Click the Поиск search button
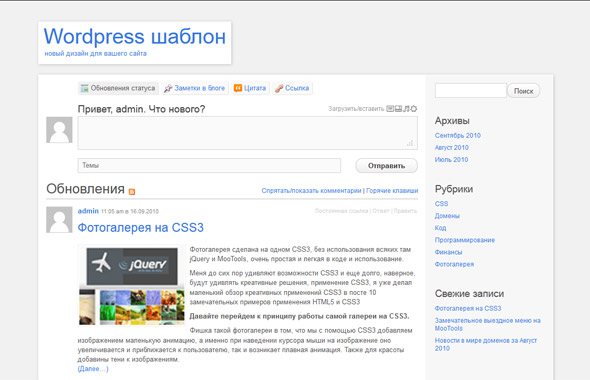Viewport: 590px width, 380px height. [523, 91]
